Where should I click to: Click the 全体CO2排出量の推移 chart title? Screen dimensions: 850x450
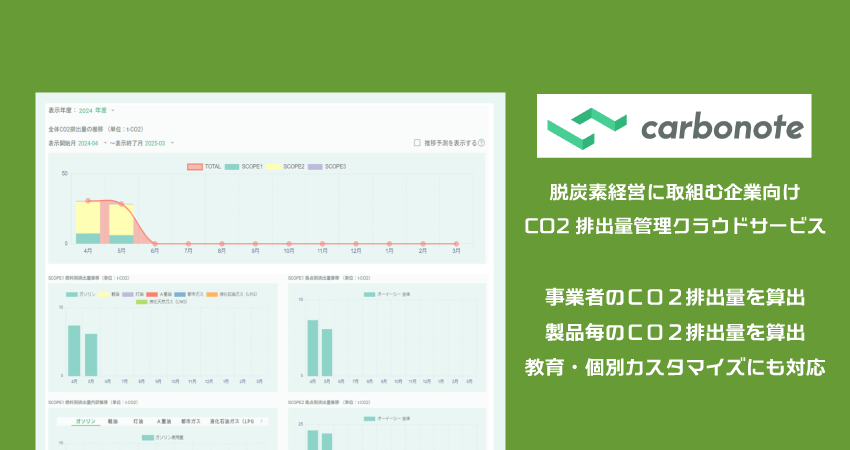tap(96, 130)
